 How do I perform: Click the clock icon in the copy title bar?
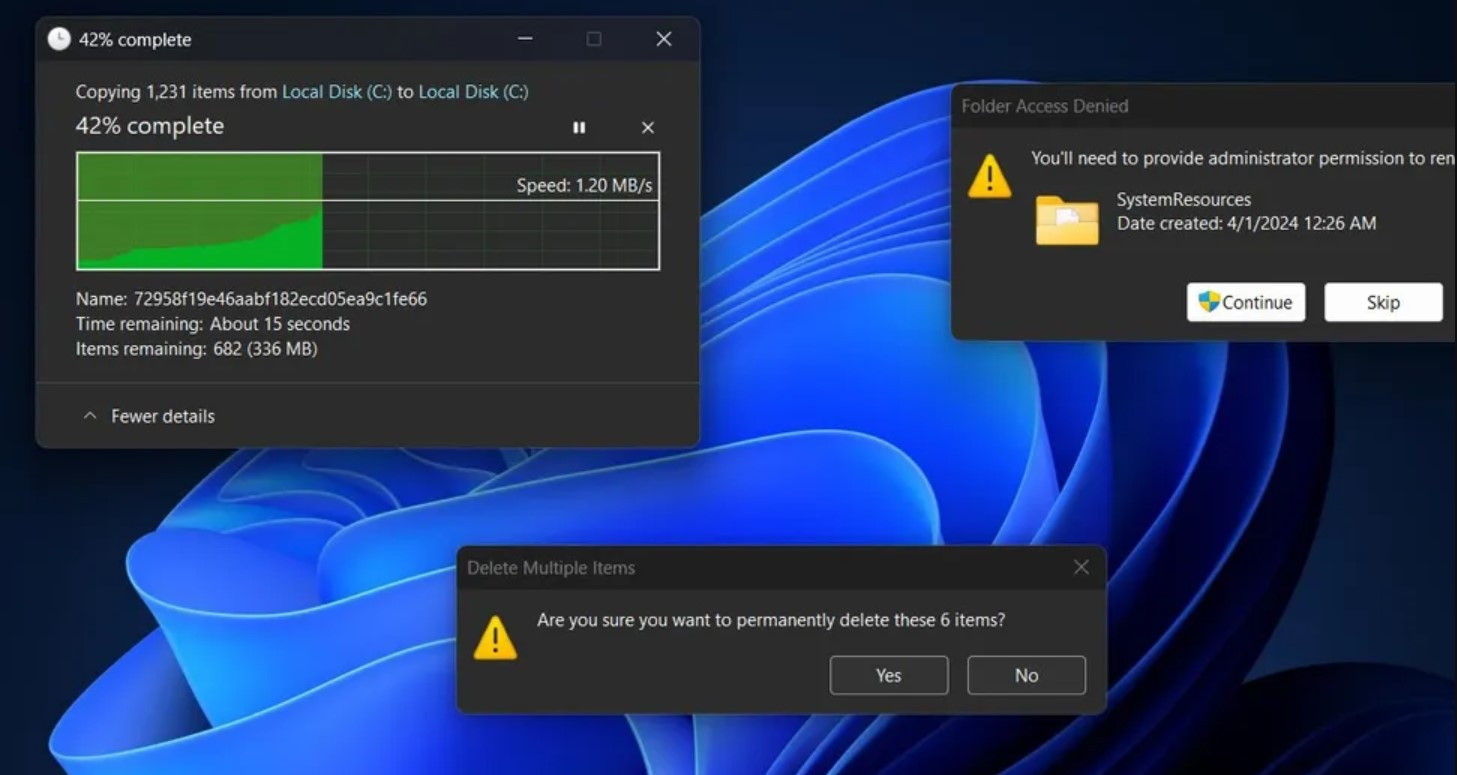coord(59,39)
